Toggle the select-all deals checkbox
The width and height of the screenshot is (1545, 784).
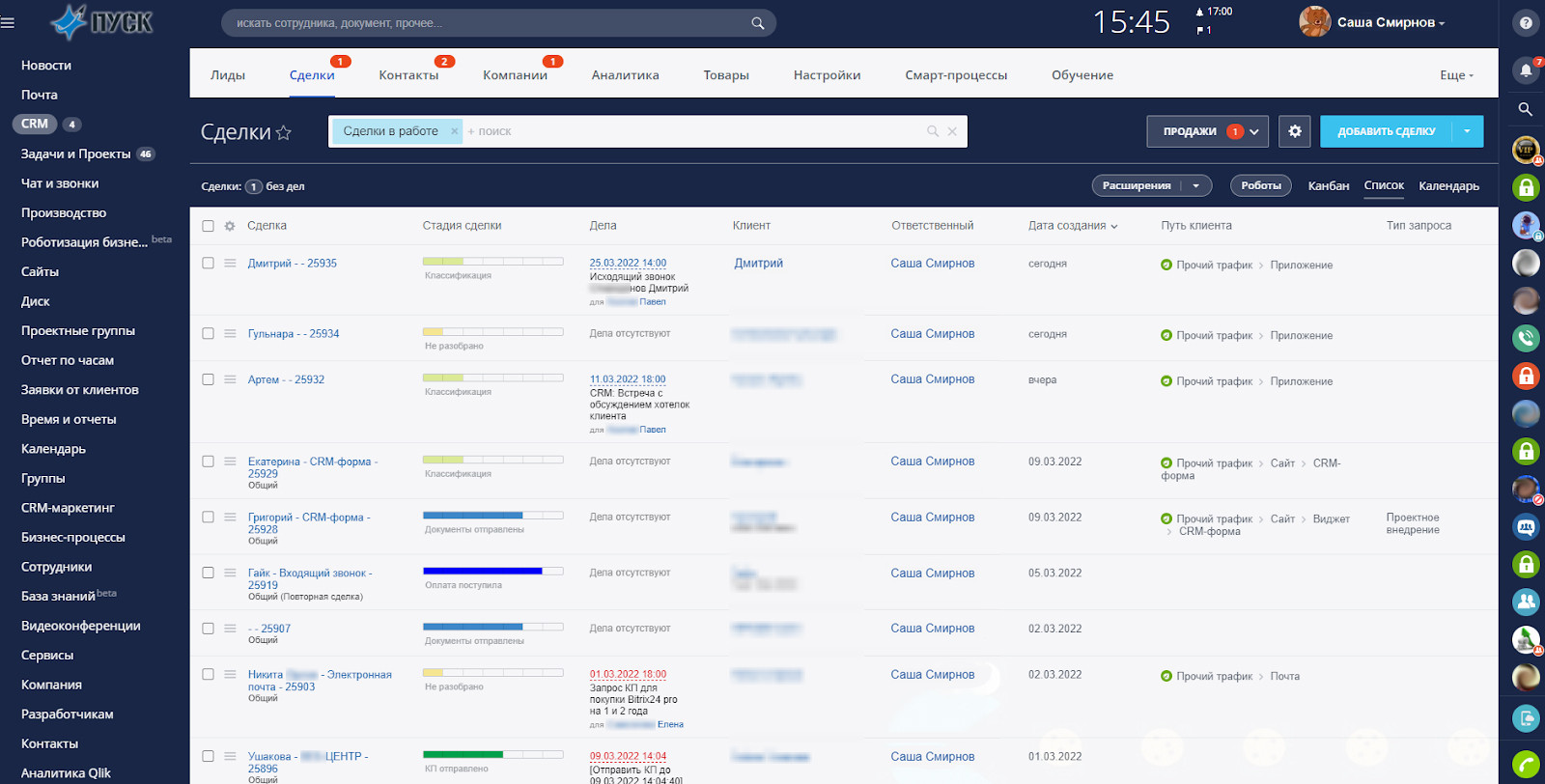click(208, 226)
